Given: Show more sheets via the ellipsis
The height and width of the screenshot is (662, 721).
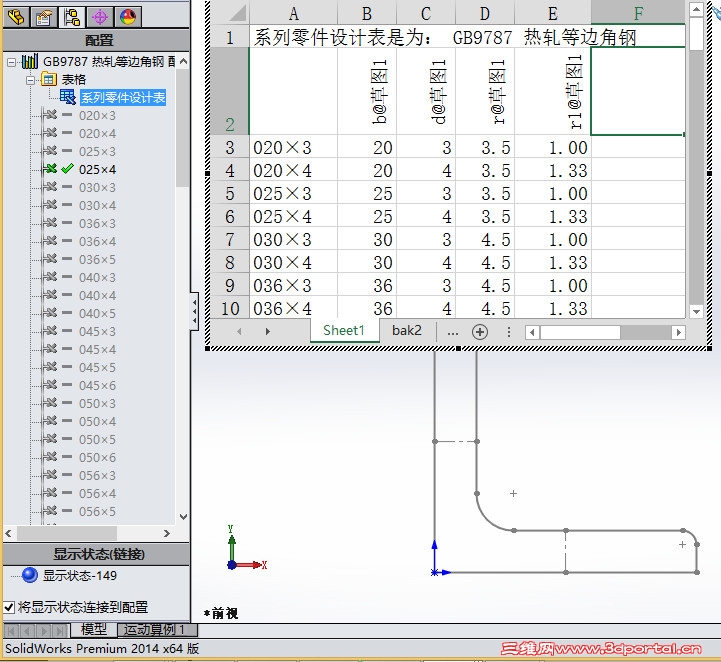Looking at the screenshot, I should pyautogui.click(x=452, y=332).
